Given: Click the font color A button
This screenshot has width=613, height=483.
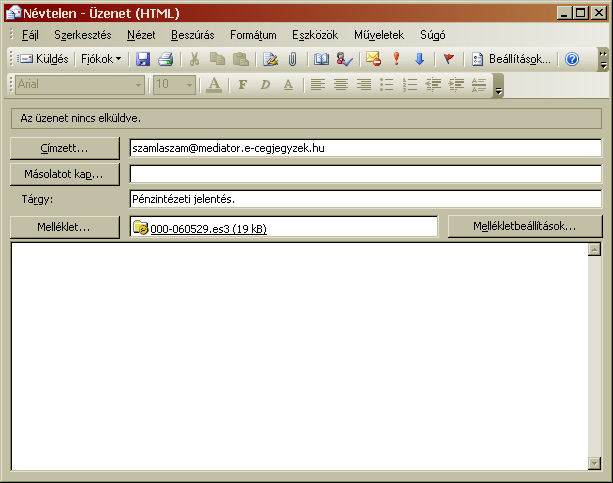Looking at the screenshot, I should 213,85.
